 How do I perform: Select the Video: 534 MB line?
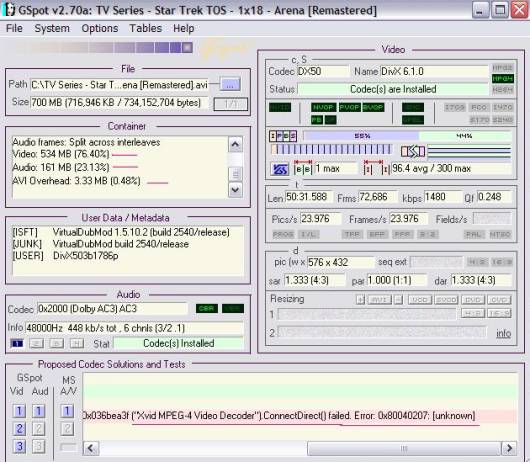(61, 154)
